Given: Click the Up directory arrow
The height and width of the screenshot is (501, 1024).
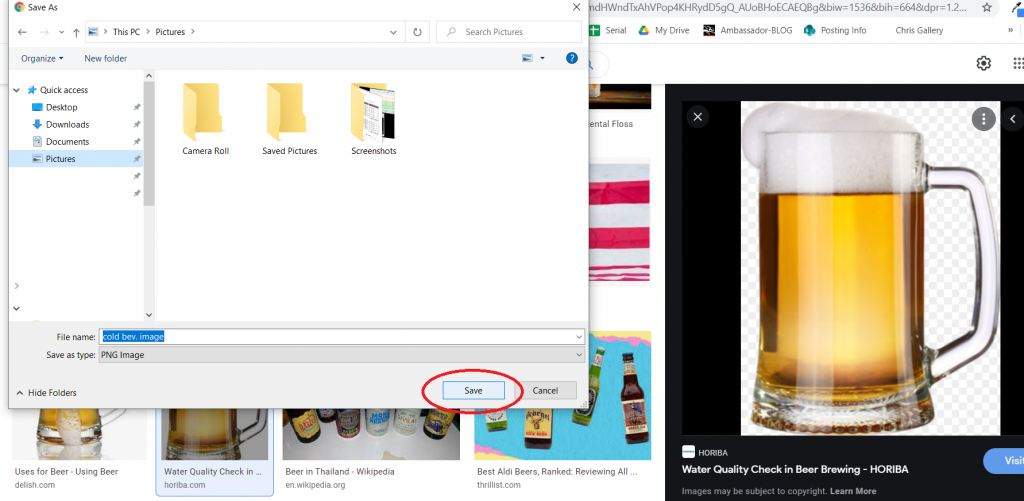Looking at the screenshot, I should 76,32.
